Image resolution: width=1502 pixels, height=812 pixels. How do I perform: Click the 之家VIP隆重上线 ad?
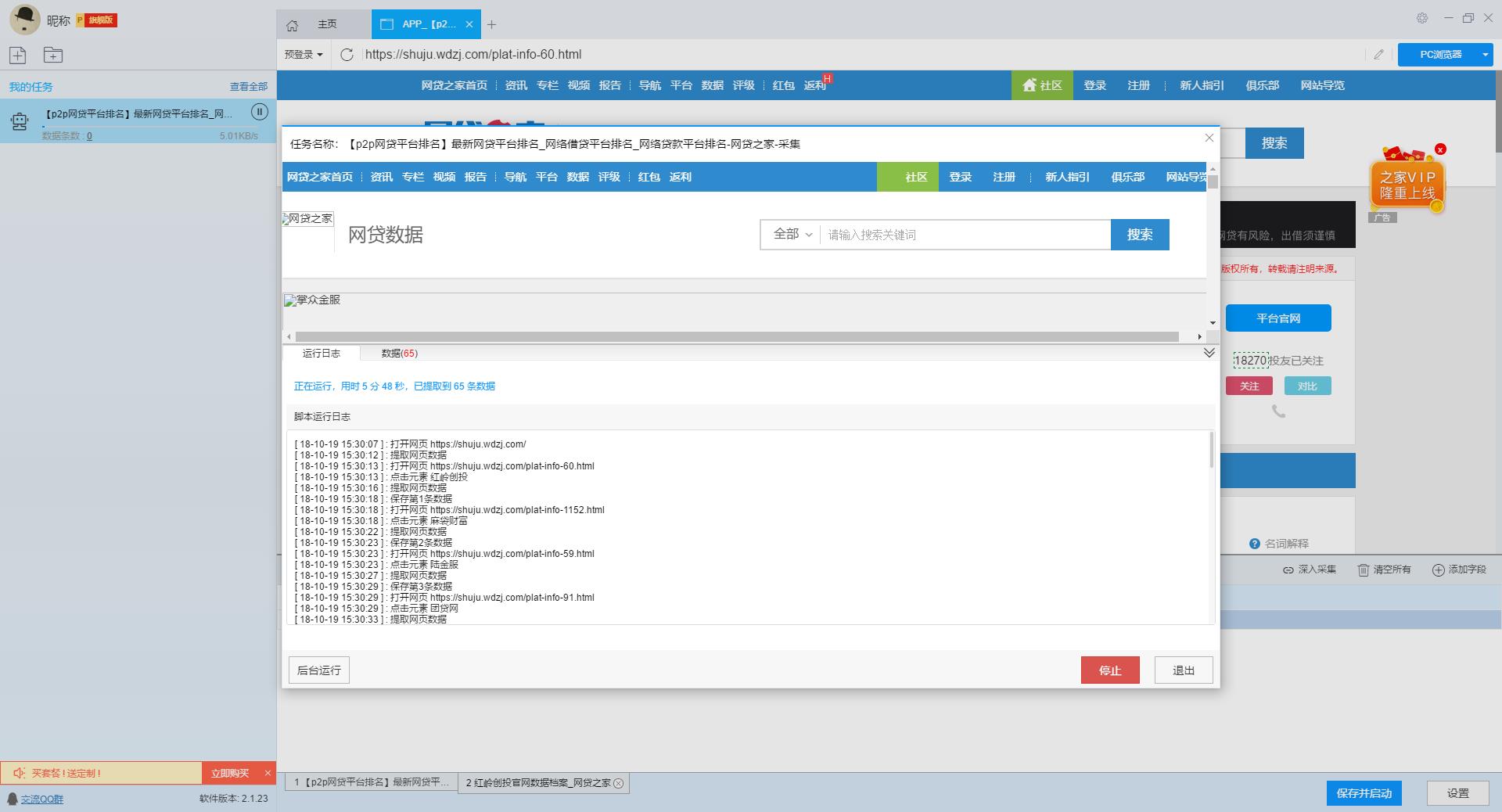point(1407,185)
